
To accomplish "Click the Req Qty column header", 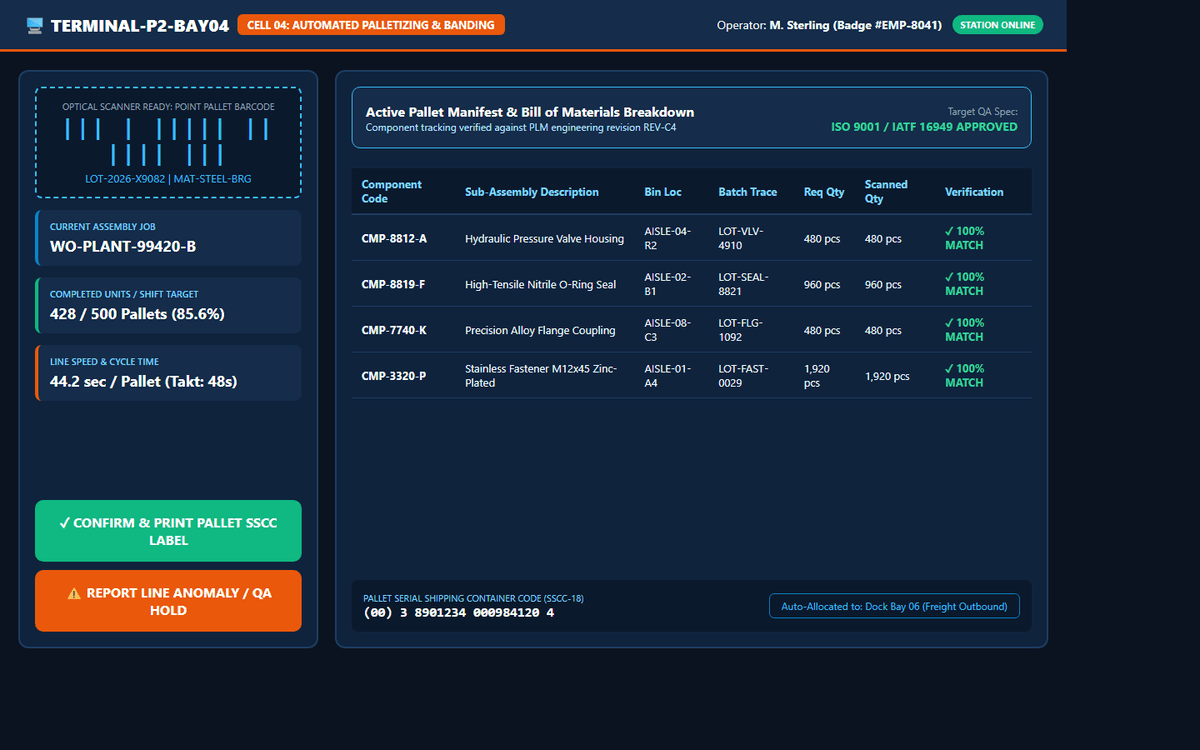I will [x=824, y=192].
